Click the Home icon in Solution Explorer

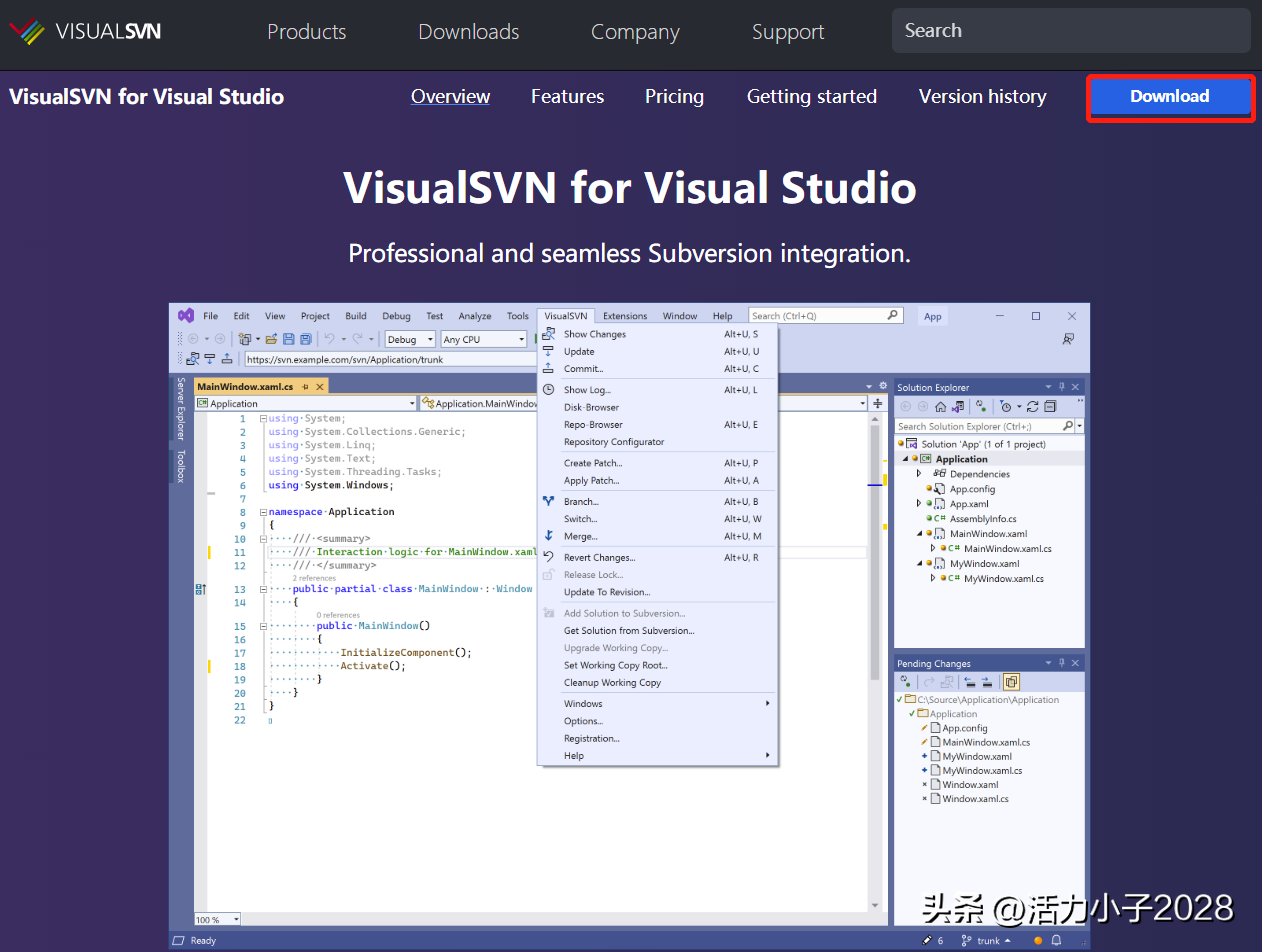941,406
